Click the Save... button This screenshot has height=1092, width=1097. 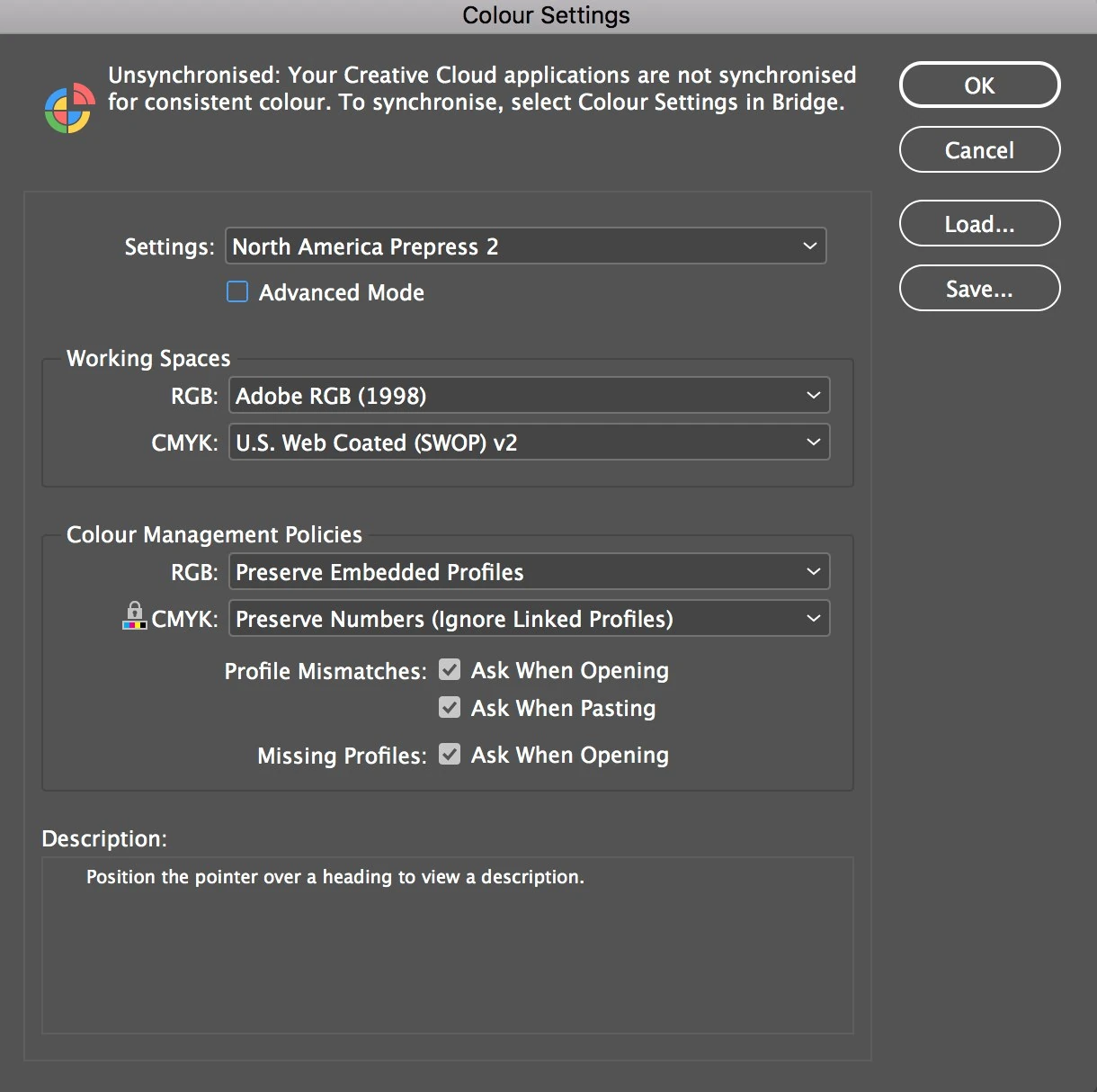coord(979,289)
